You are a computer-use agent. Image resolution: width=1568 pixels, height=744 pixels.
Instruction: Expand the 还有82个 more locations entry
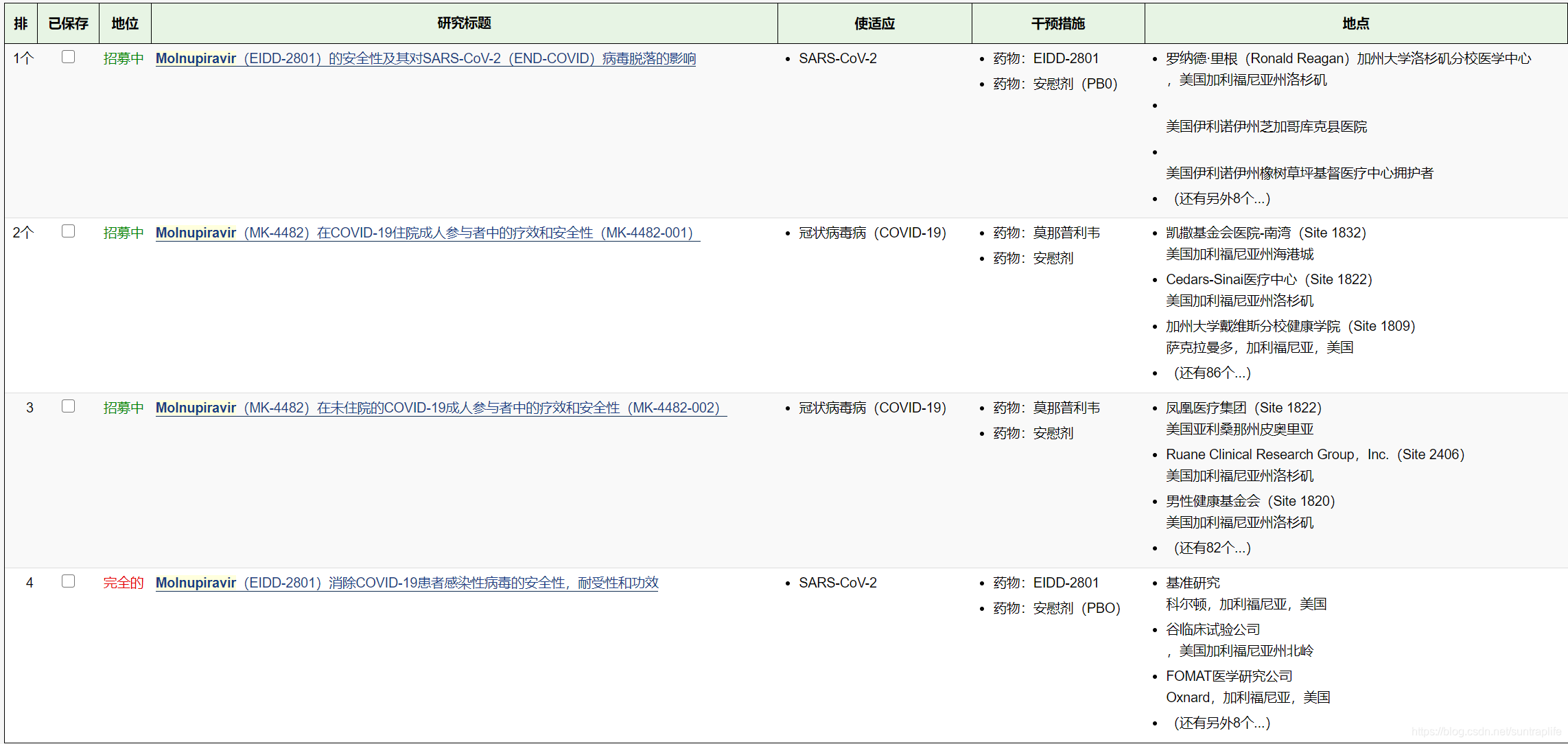[x=1212, y=548]
